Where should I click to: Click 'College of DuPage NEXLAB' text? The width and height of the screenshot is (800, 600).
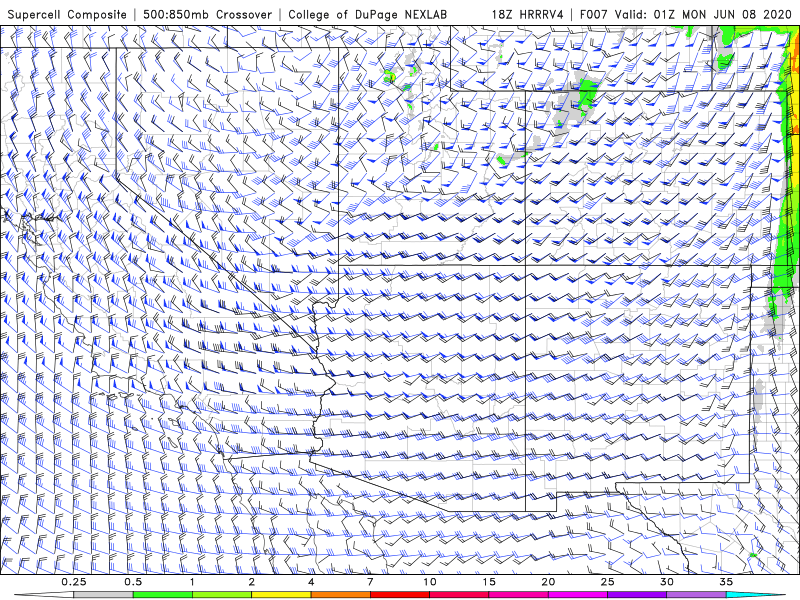click(367, 14)
